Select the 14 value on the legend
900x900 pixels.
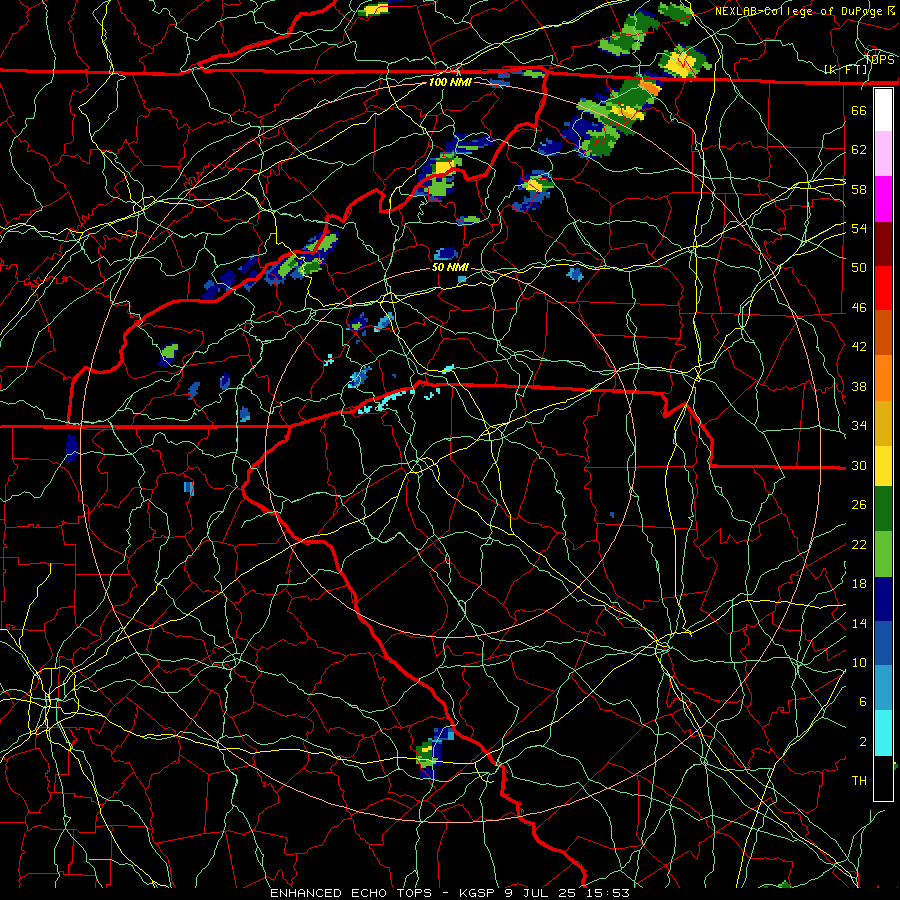click(859, 623)
